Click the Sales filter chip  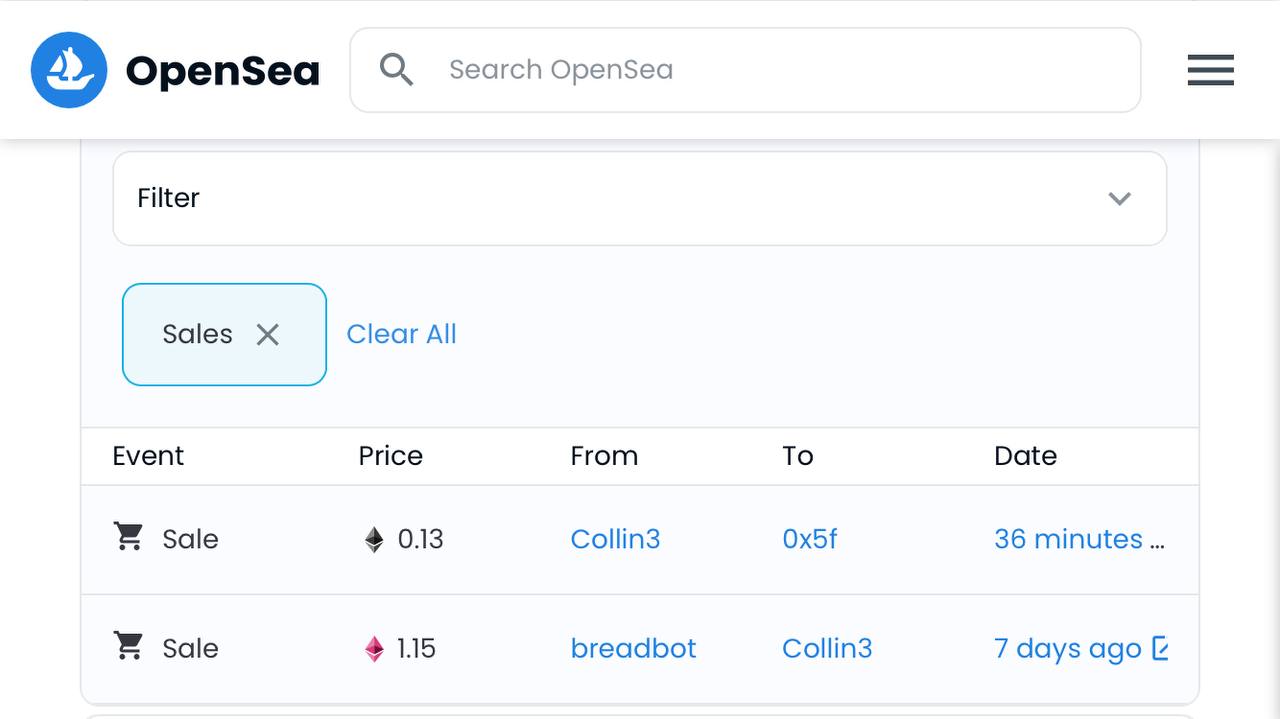224,334
